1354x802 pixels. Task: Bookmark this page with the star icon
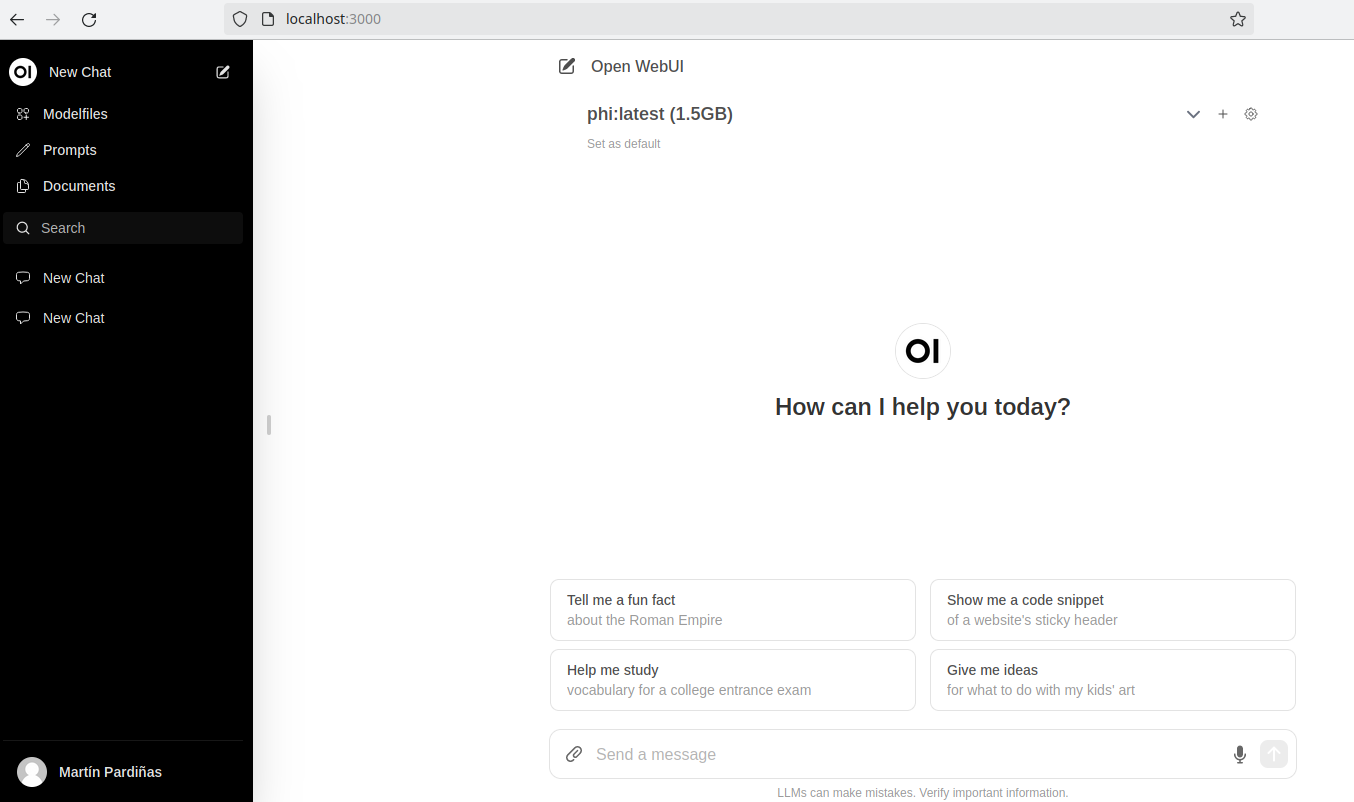[1238, 19]
